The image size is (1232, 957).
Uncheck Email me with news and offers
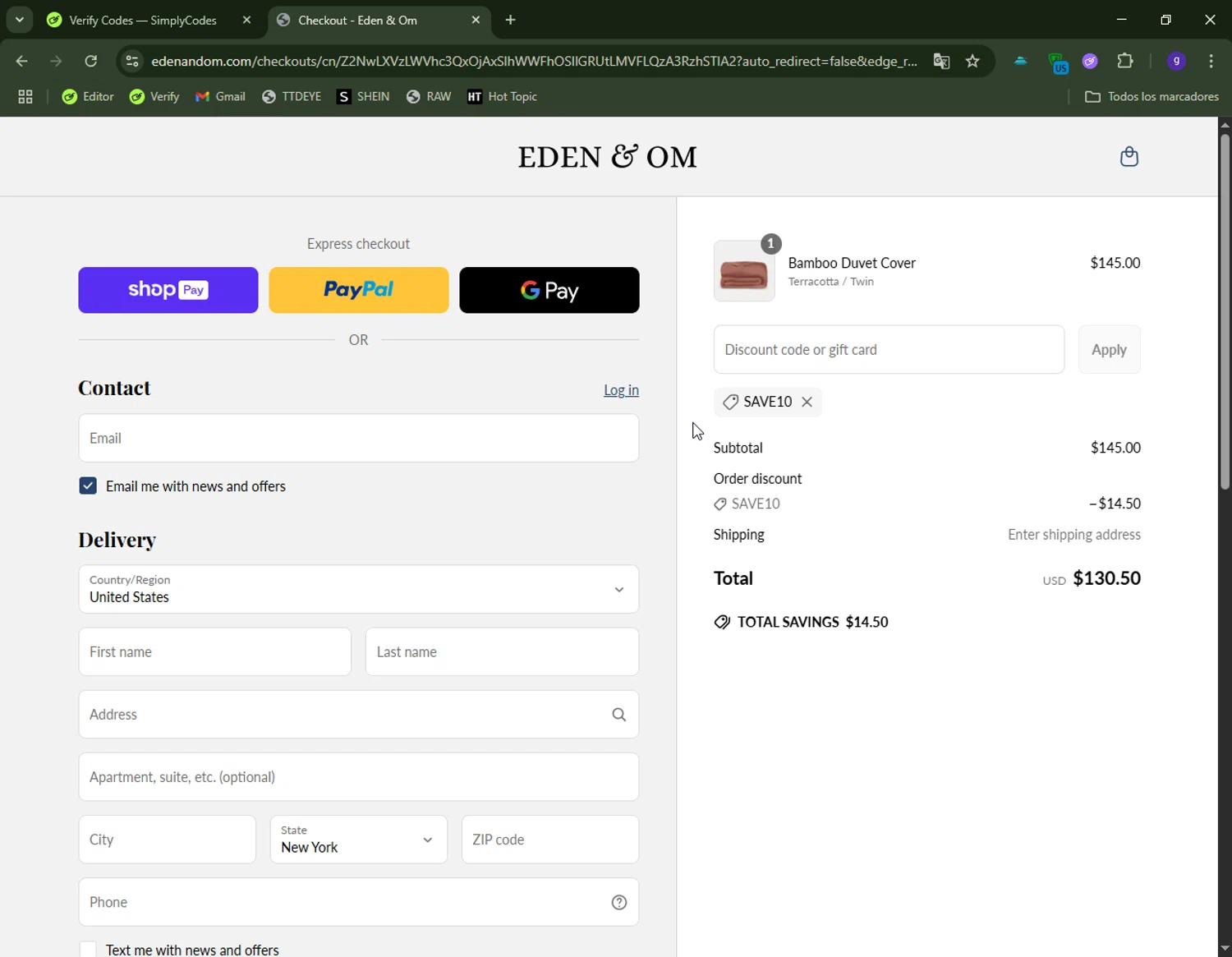pyautogui.click(x=88, y=485)
